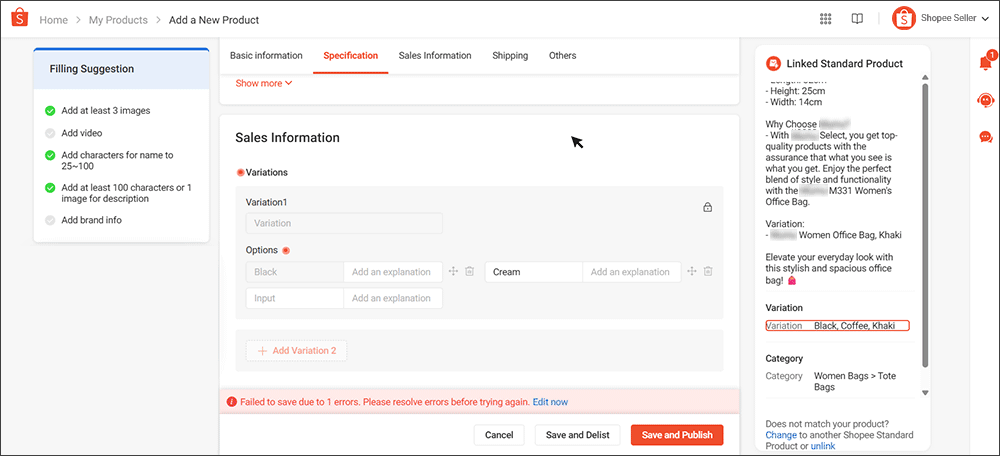This screenshot has height=456, width=1000.
Task: Open the seller education book icon
Action: (x=857, y=19)
